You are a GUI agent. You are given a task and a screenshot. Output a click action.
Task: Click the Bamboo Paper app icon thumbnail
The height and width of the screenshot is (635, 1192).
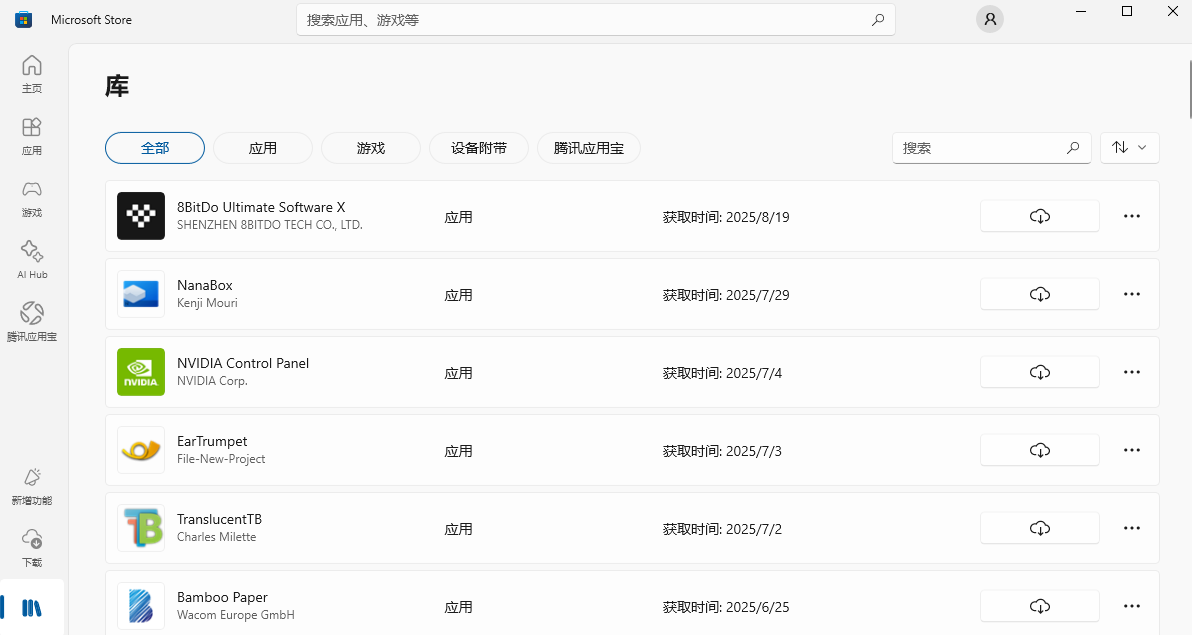pos(141,606)
